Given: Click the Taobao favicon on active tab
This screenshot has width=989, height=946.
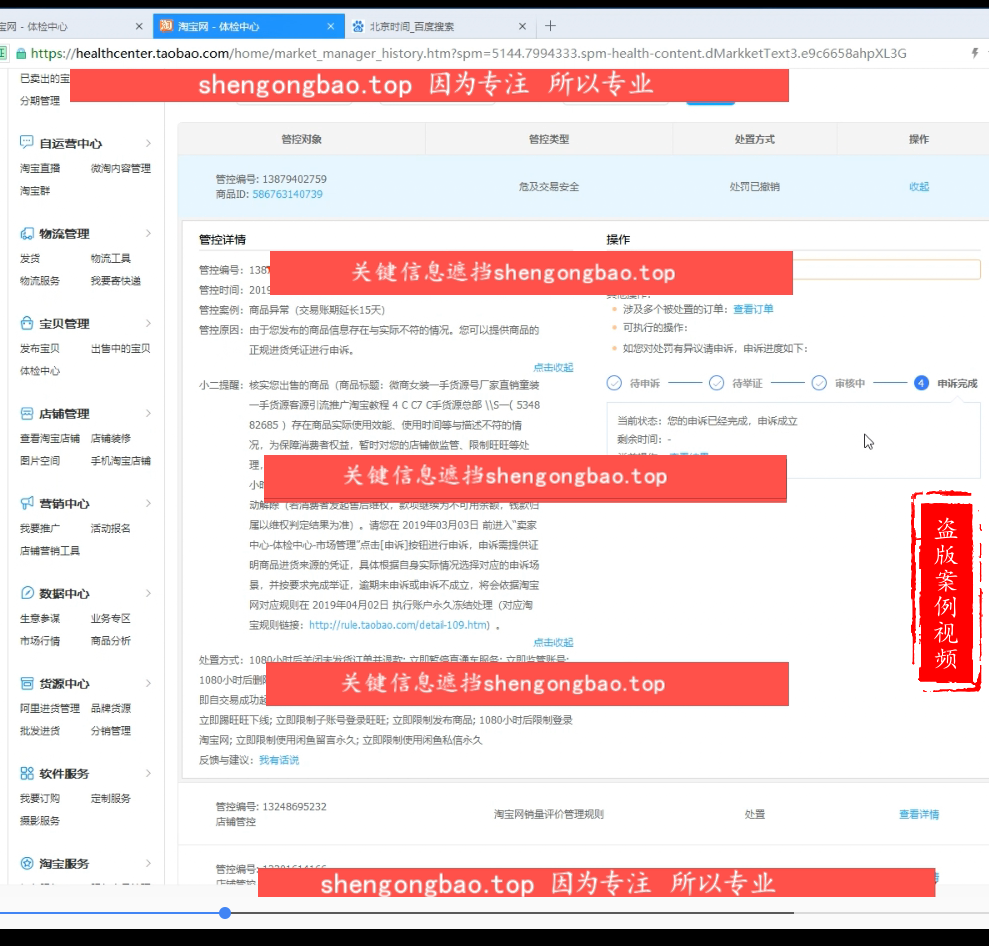Looking at the screenshot, I should click(166, 26).
